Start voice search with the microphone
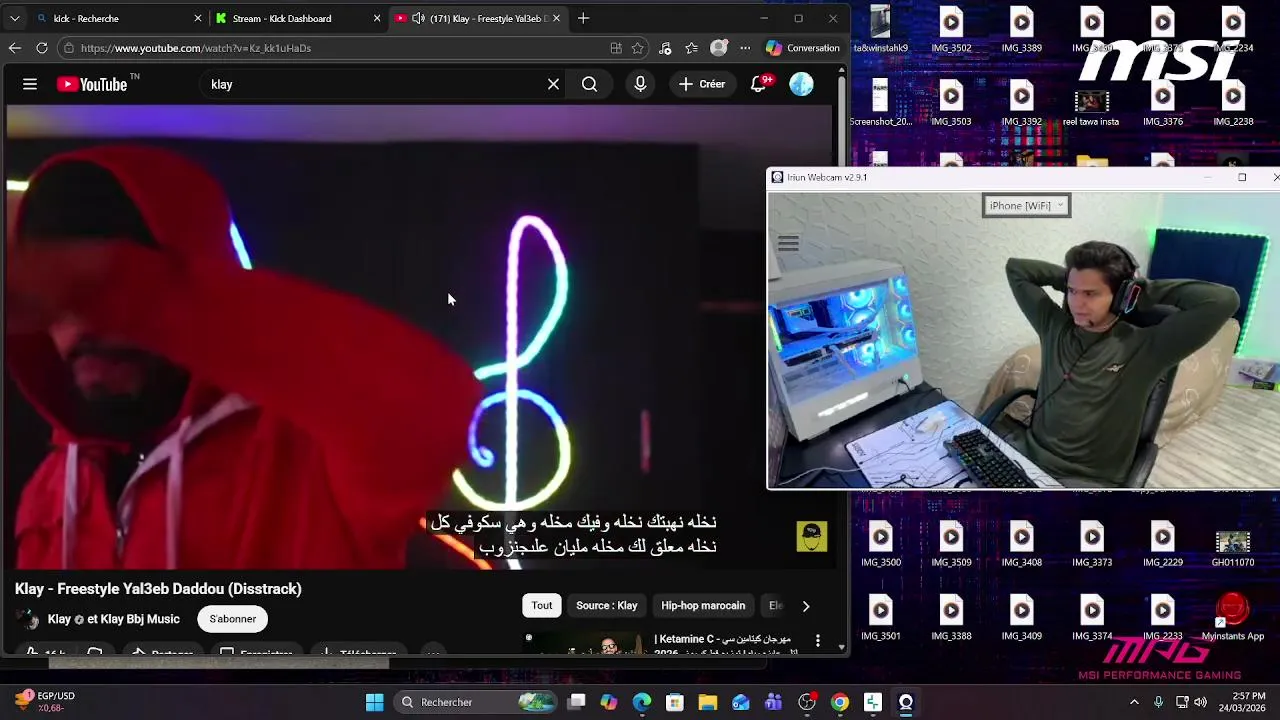This screenshot has width=1280, height=720. tap(640, 85)
